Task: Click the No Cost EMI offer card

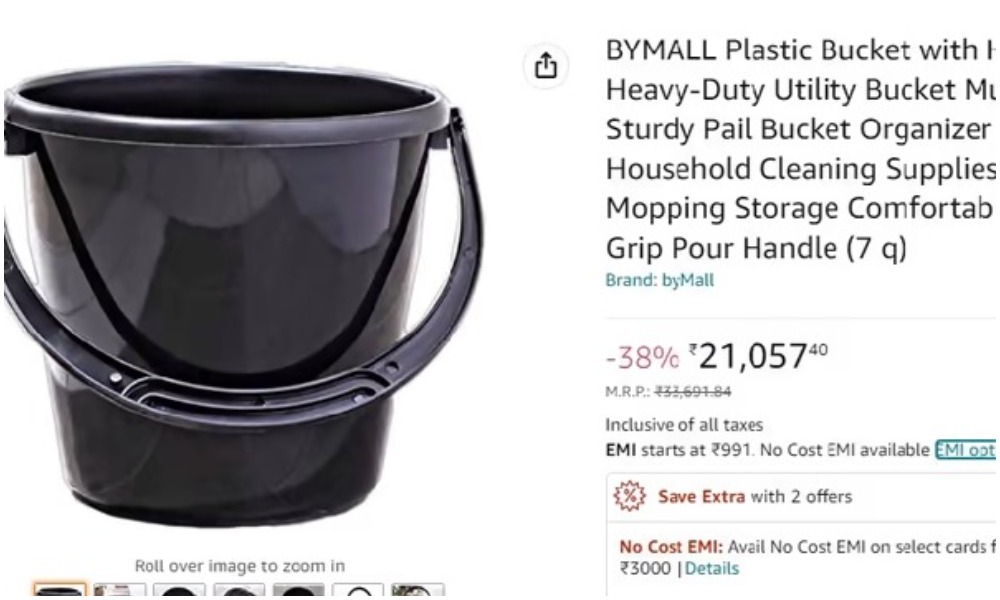Action: point(802,559)
